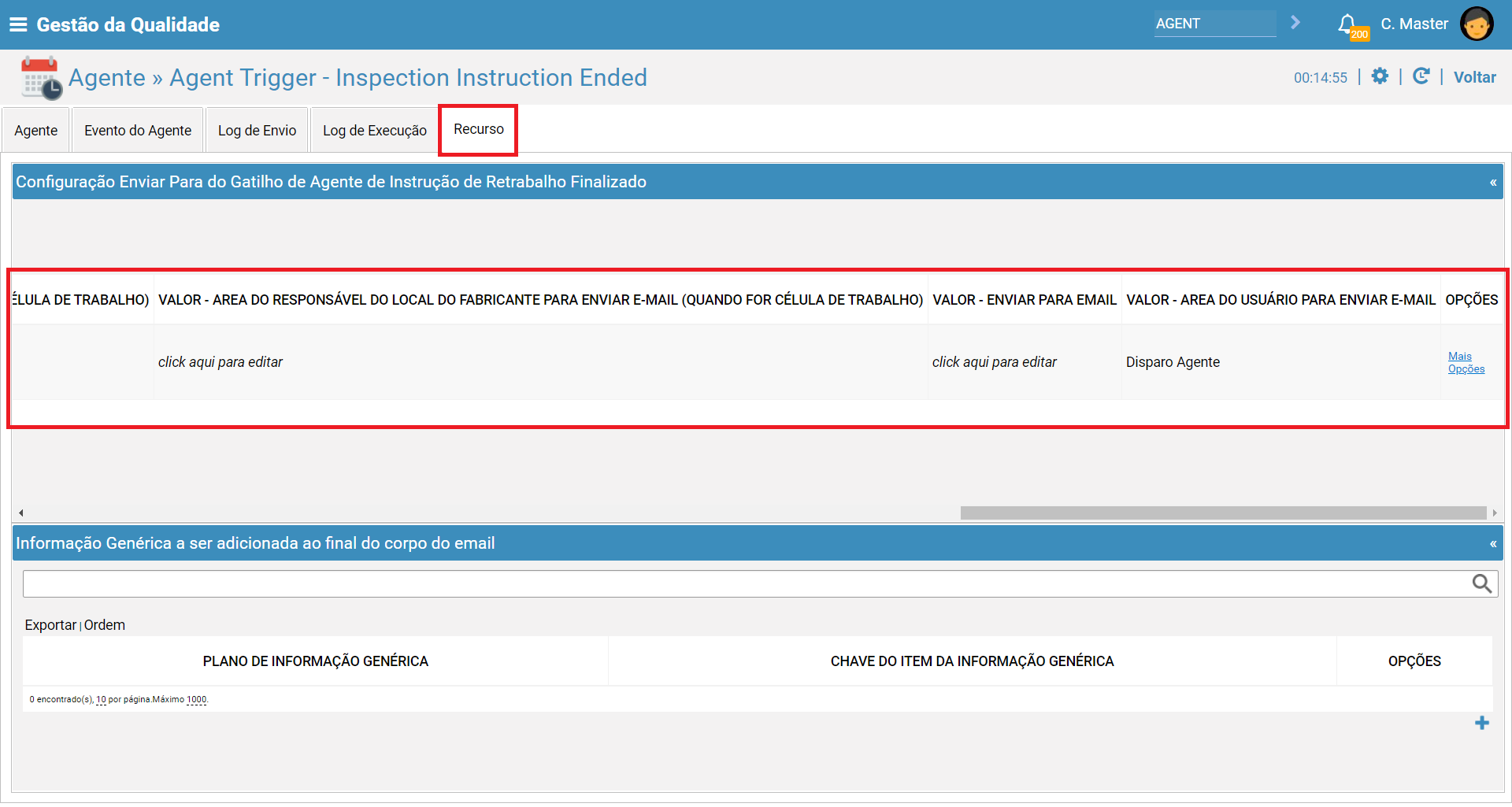Click the generic information search field
The width and height of the screenshot is (1512, 807).
747,584
